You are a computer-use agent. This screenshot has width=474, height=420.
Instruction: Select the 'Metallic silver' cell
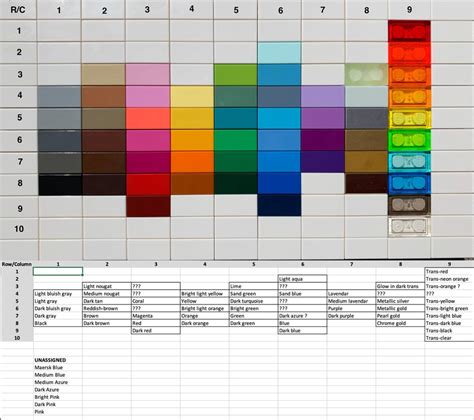400,301
